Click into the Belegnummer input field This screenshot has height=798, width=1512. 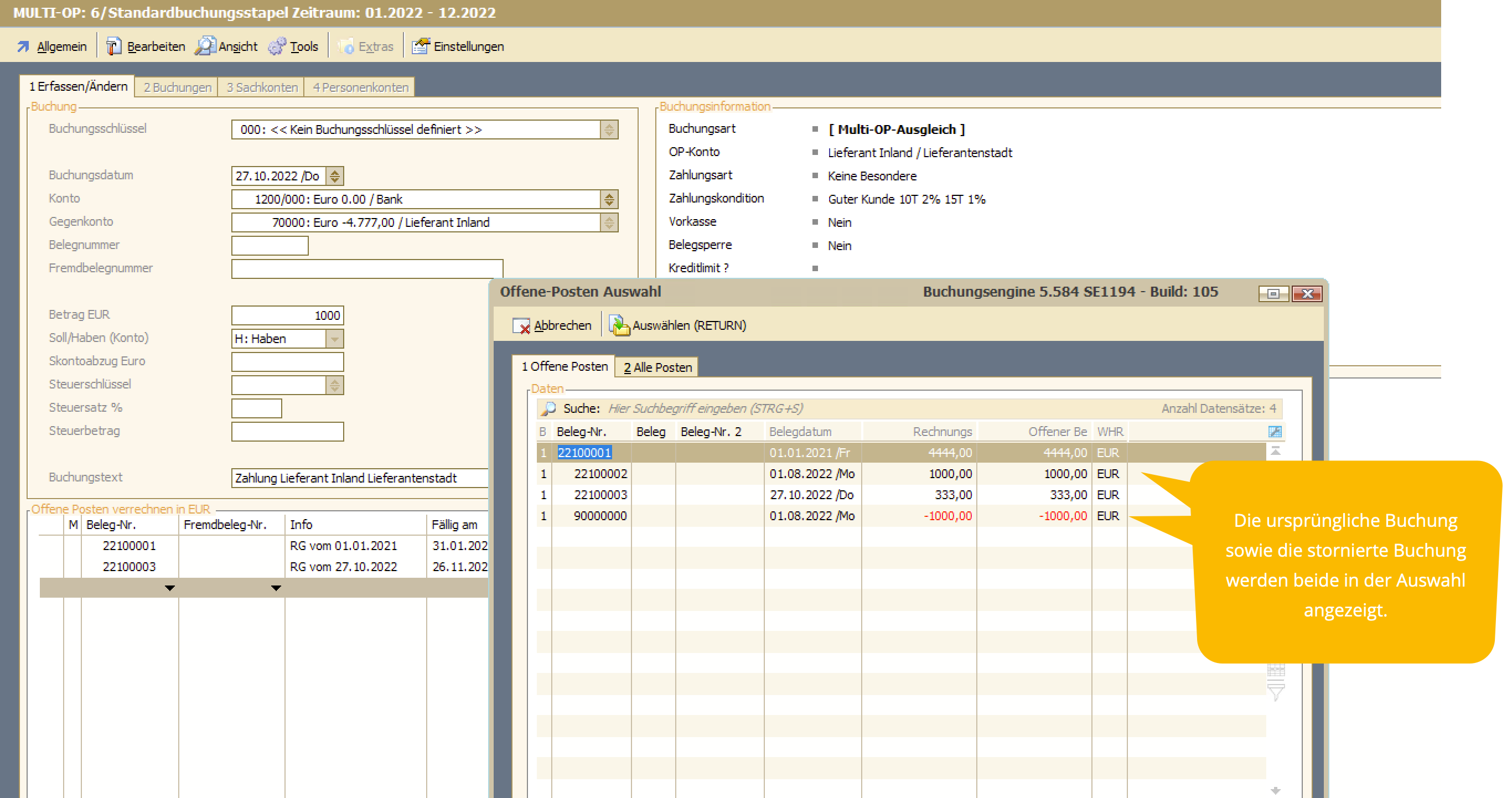[x=270, y=245]
